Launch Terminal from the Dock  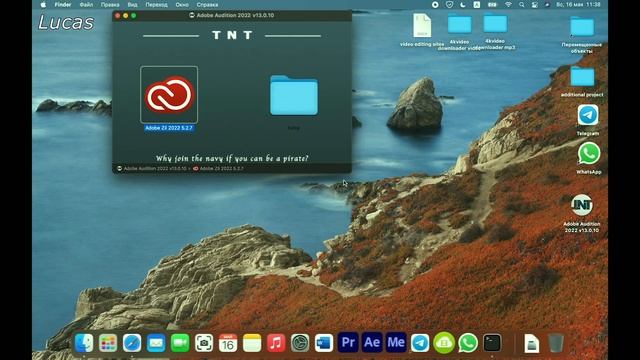tap(492, 343)
